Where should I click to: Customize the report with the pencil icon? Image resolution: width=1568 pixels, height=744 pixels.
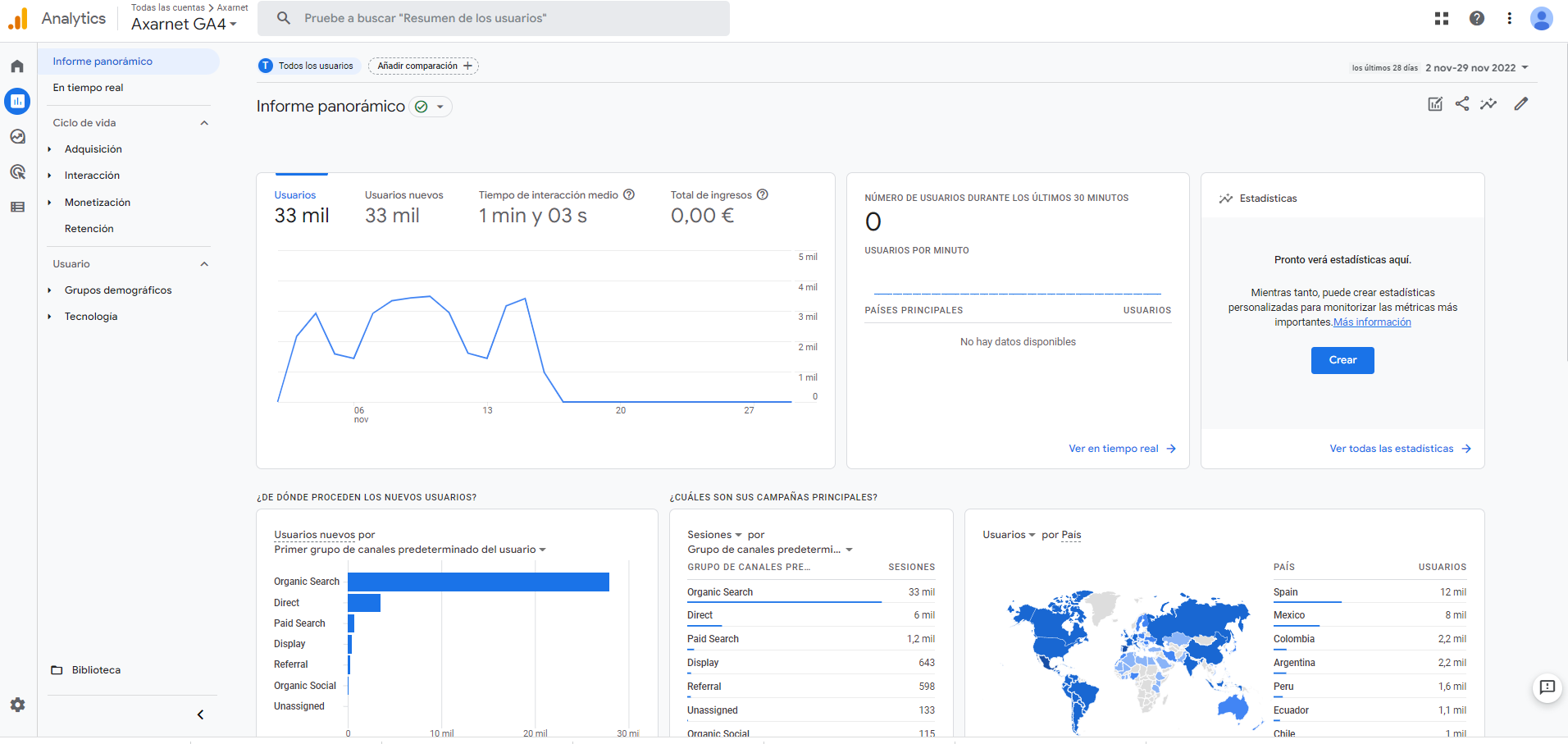(1521, 103)
